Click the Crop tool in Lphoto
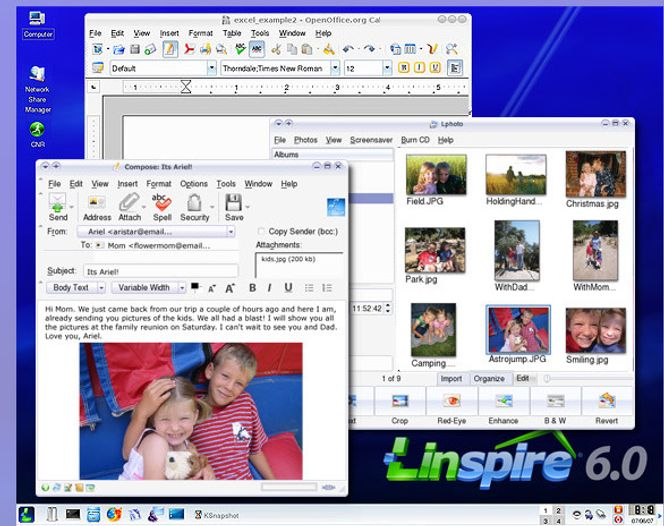The image size is (664, 526). coord(400,401)
